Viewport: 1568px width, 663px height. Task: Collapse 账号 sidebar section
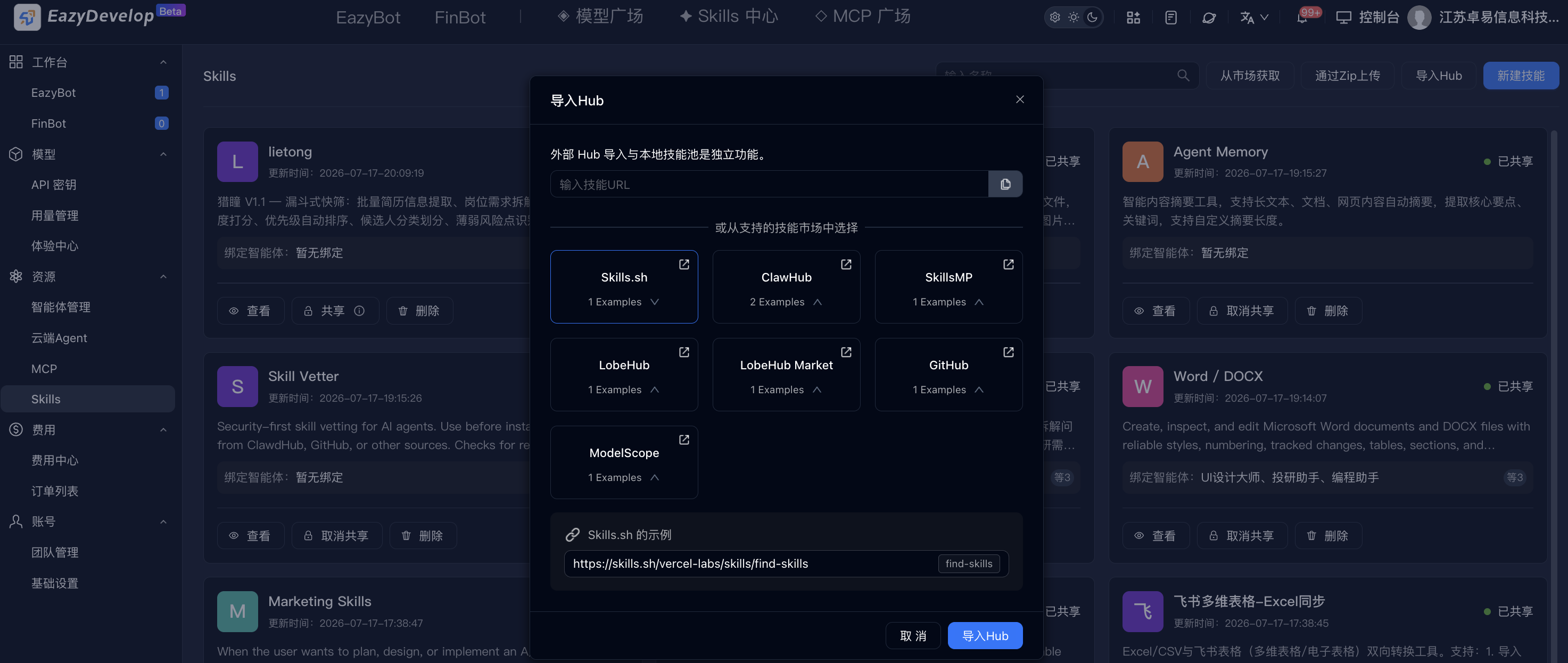(163, 522)
